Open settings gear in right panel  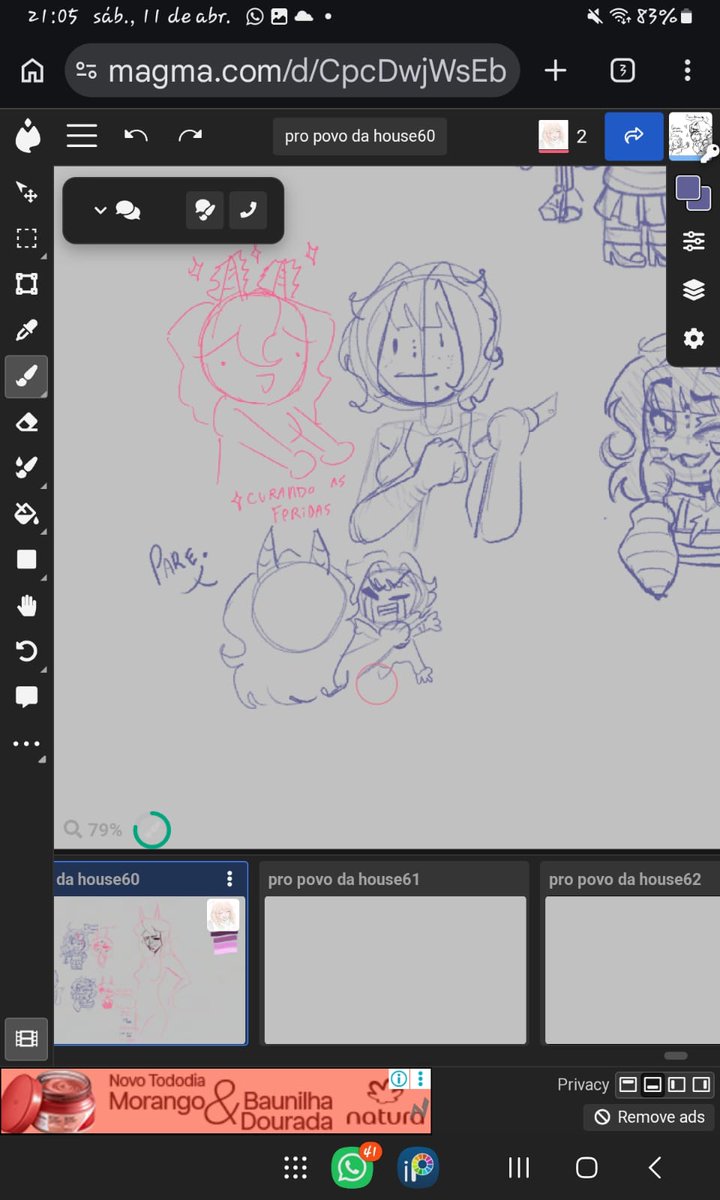693,339
